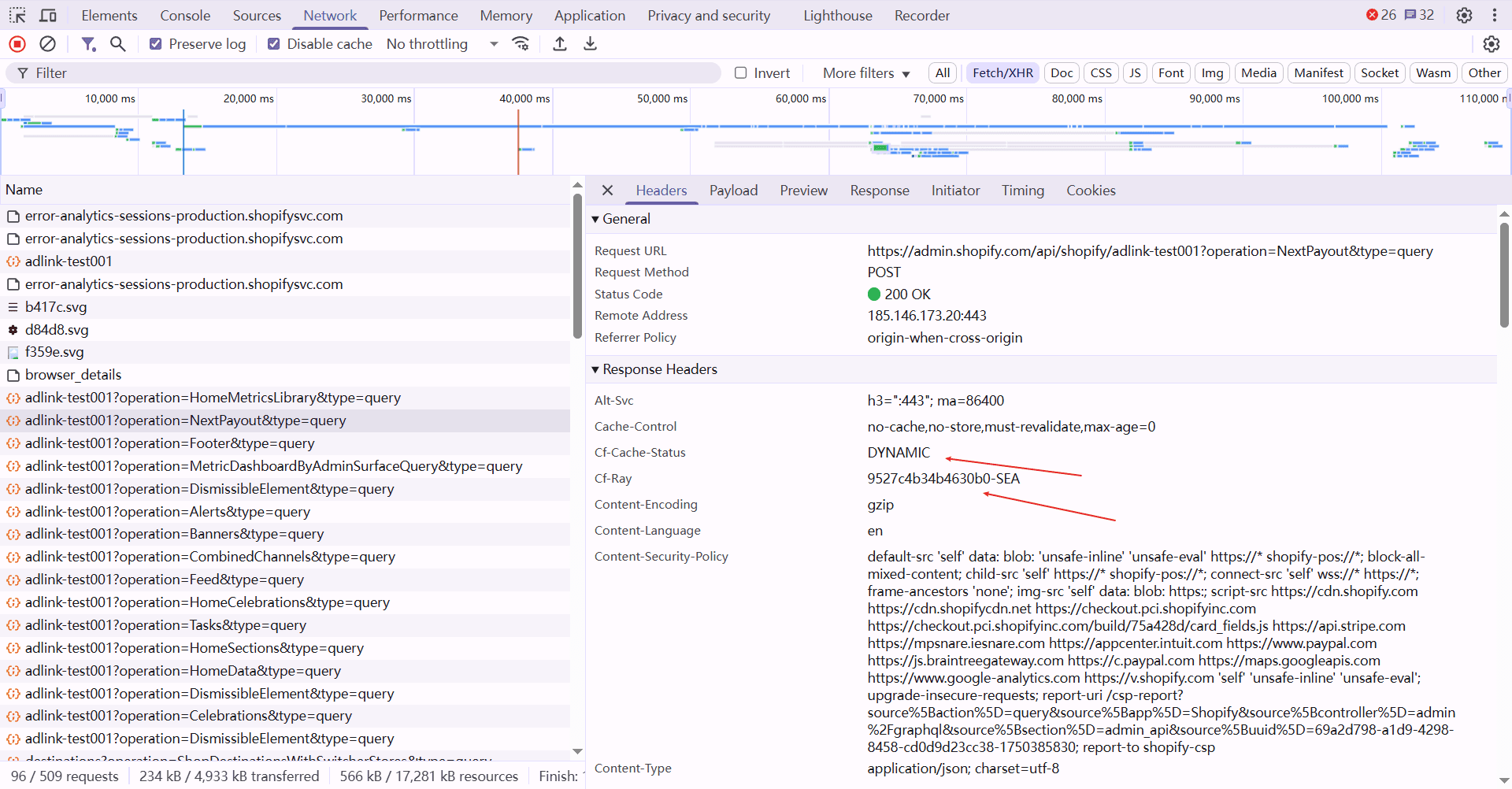Open the No throttling dropdown
Screen dimensions: 1512x789
(442, 44)
